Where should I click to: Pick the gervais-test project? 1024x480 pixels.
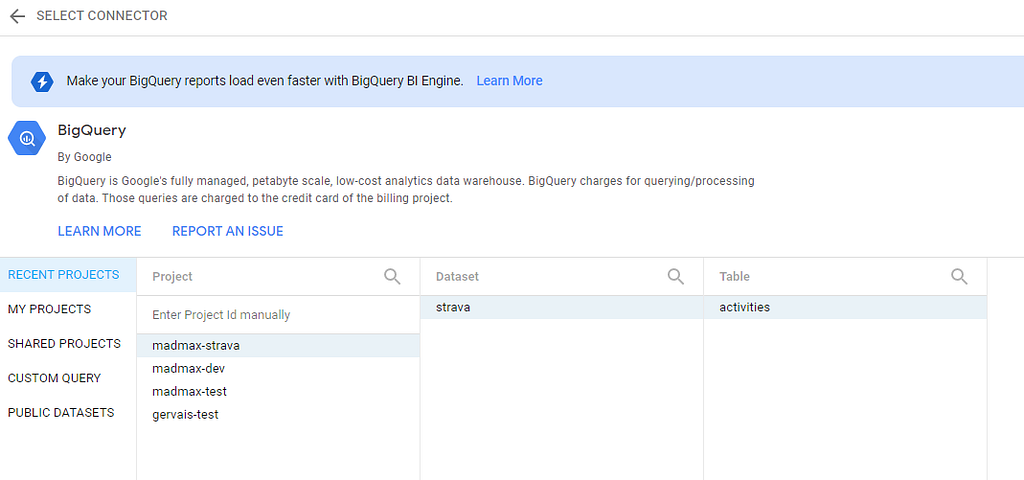coord(278,414)
